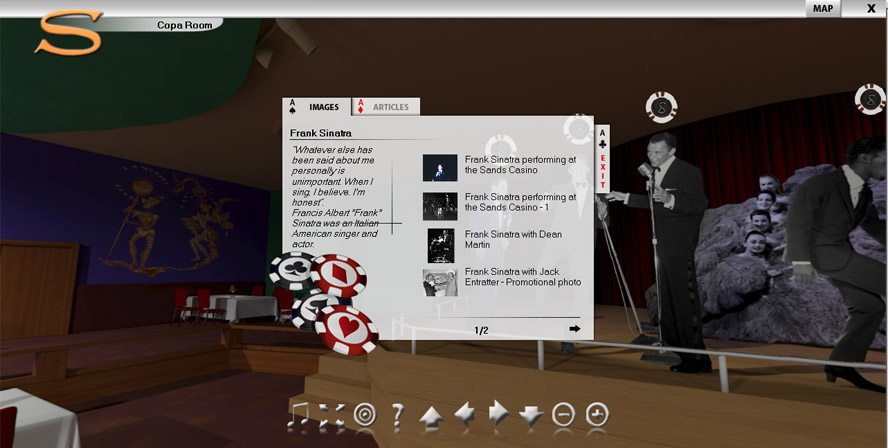Move forward with the up arrow

[431, 416]
